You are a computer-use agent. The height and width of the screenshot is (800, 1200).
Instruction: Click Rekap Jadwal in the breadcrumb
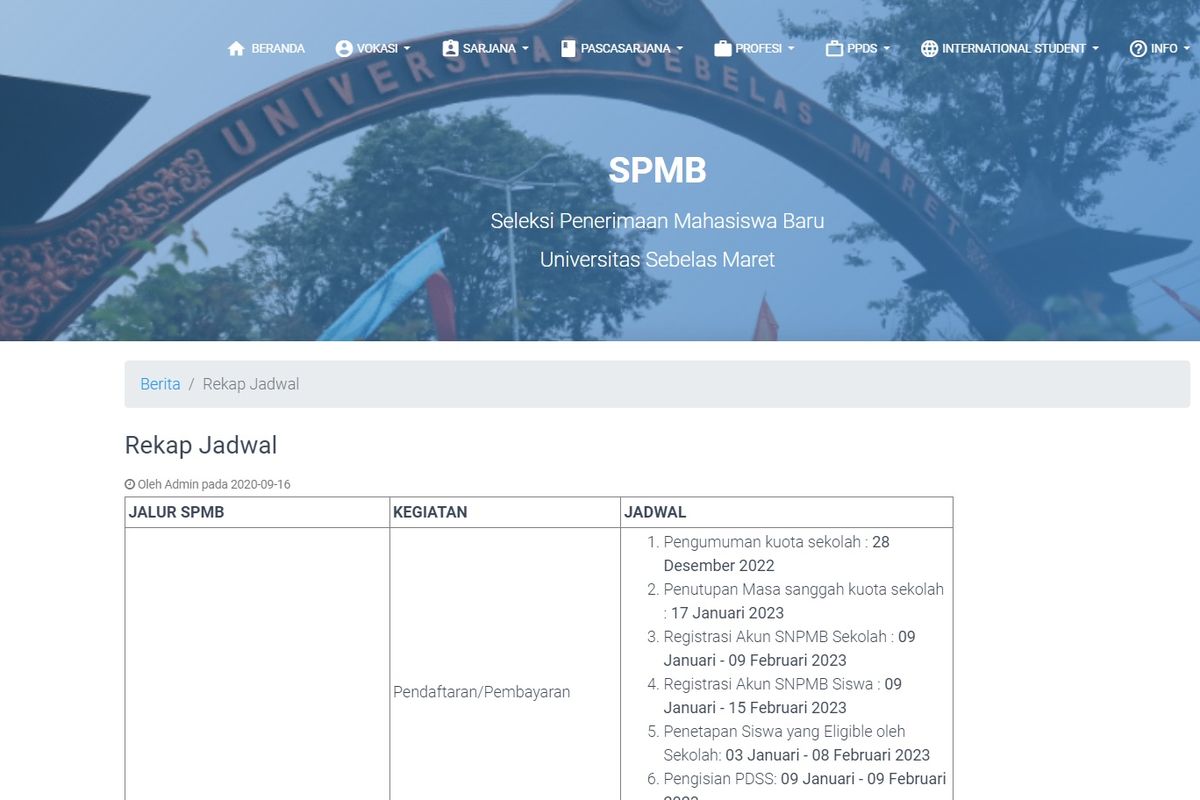point(251,384)
